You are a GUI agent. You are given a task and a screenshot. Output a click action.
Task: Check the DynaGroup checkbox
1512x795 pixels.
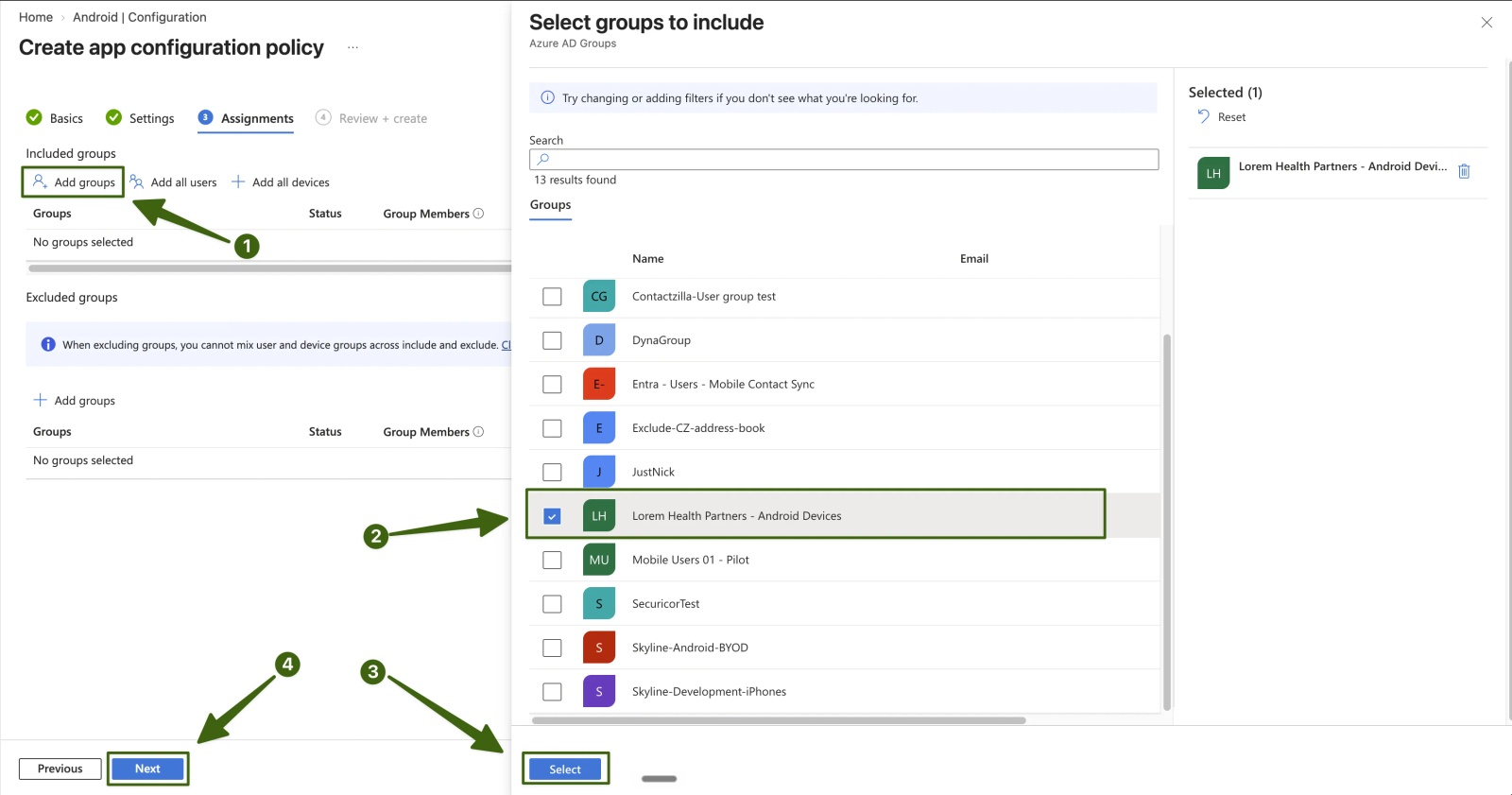pyautogui.click(x=553, y=340)
